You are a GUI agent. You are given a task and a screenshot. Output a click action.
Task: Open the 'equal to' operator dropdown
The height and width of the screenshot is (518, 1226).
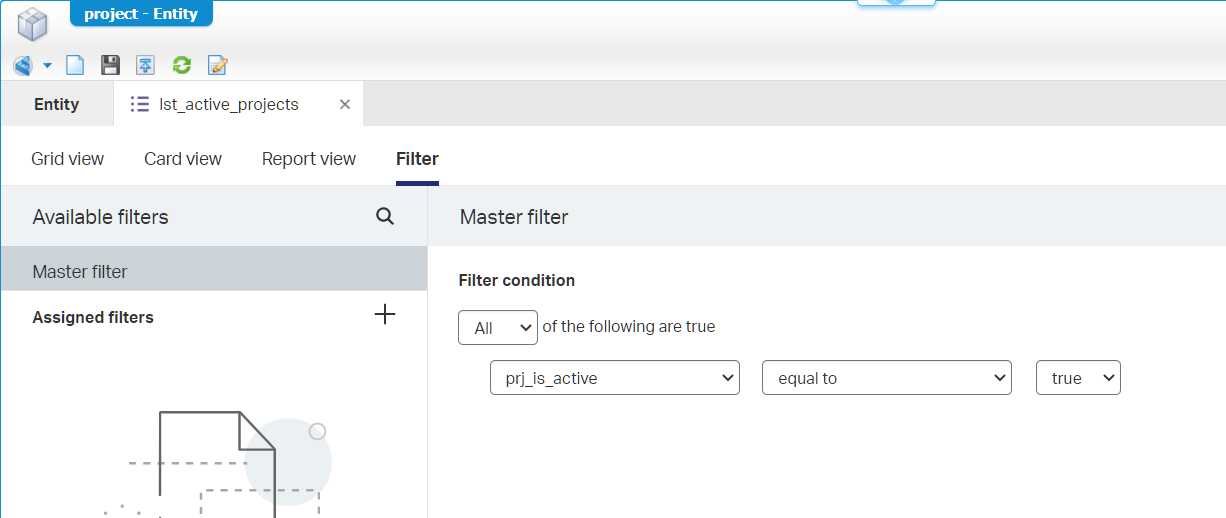coord(886,378)
